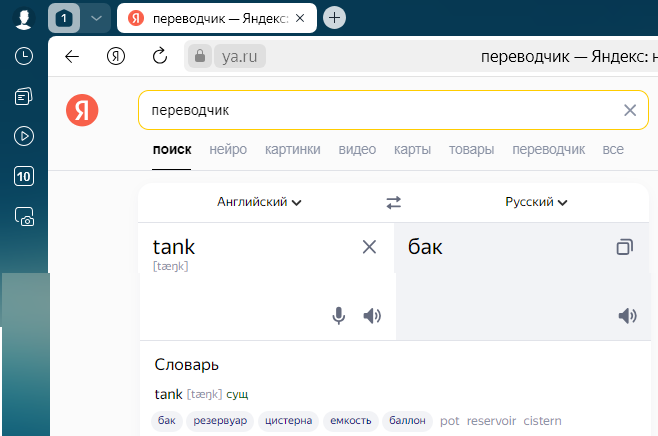Click the dictionary entry word tank
The height and width of the screenshot is (436, 658).
coord(168,394)
